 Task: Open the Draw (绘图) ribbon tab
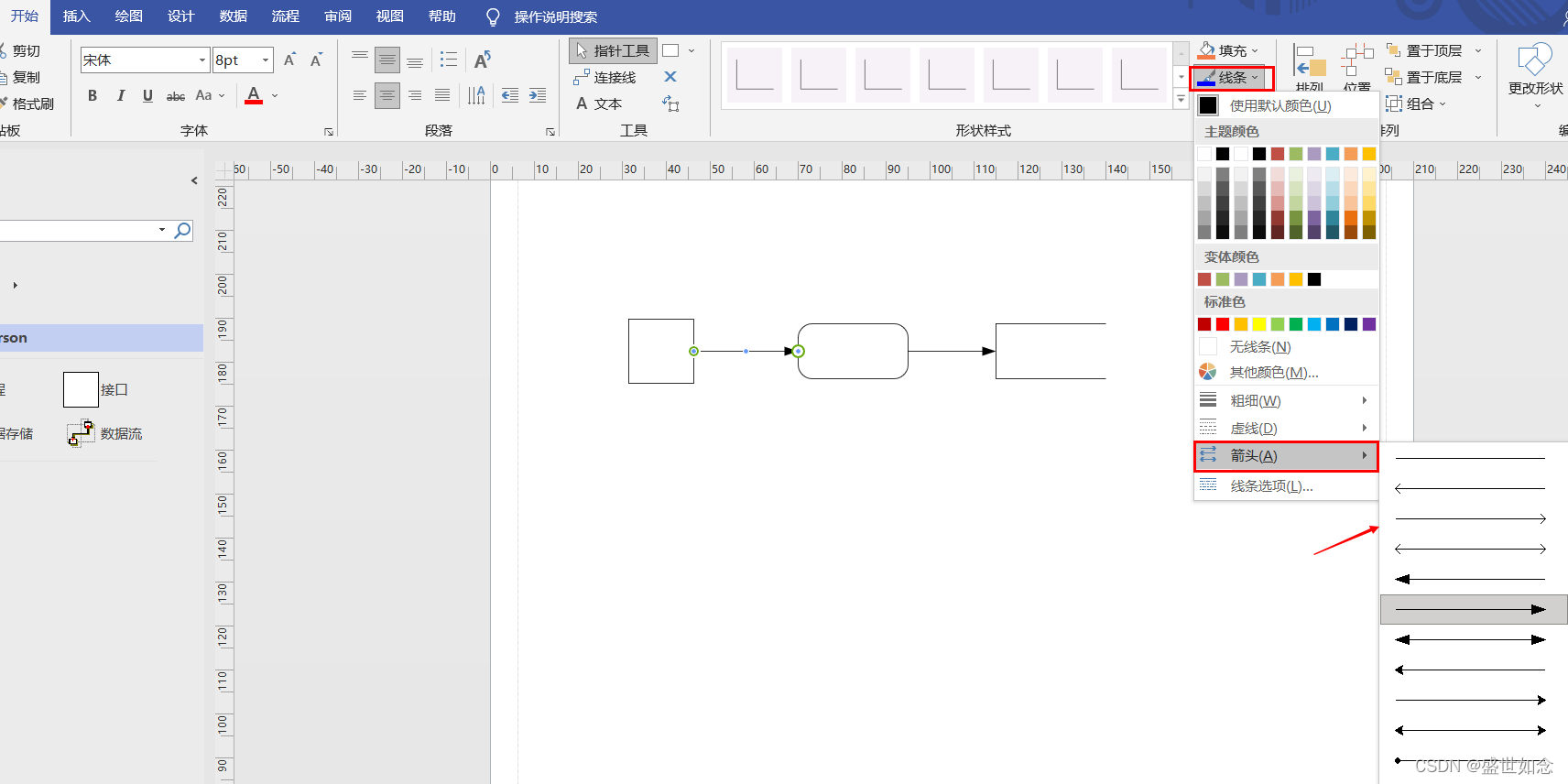pos(129,16)
